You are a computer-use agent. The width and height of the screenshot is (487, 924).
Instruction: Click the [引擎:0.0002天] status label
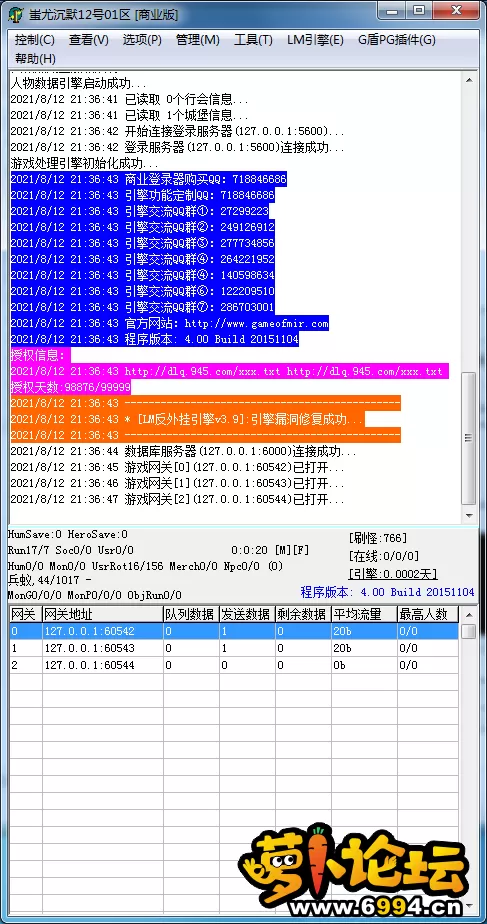point(393,574)
